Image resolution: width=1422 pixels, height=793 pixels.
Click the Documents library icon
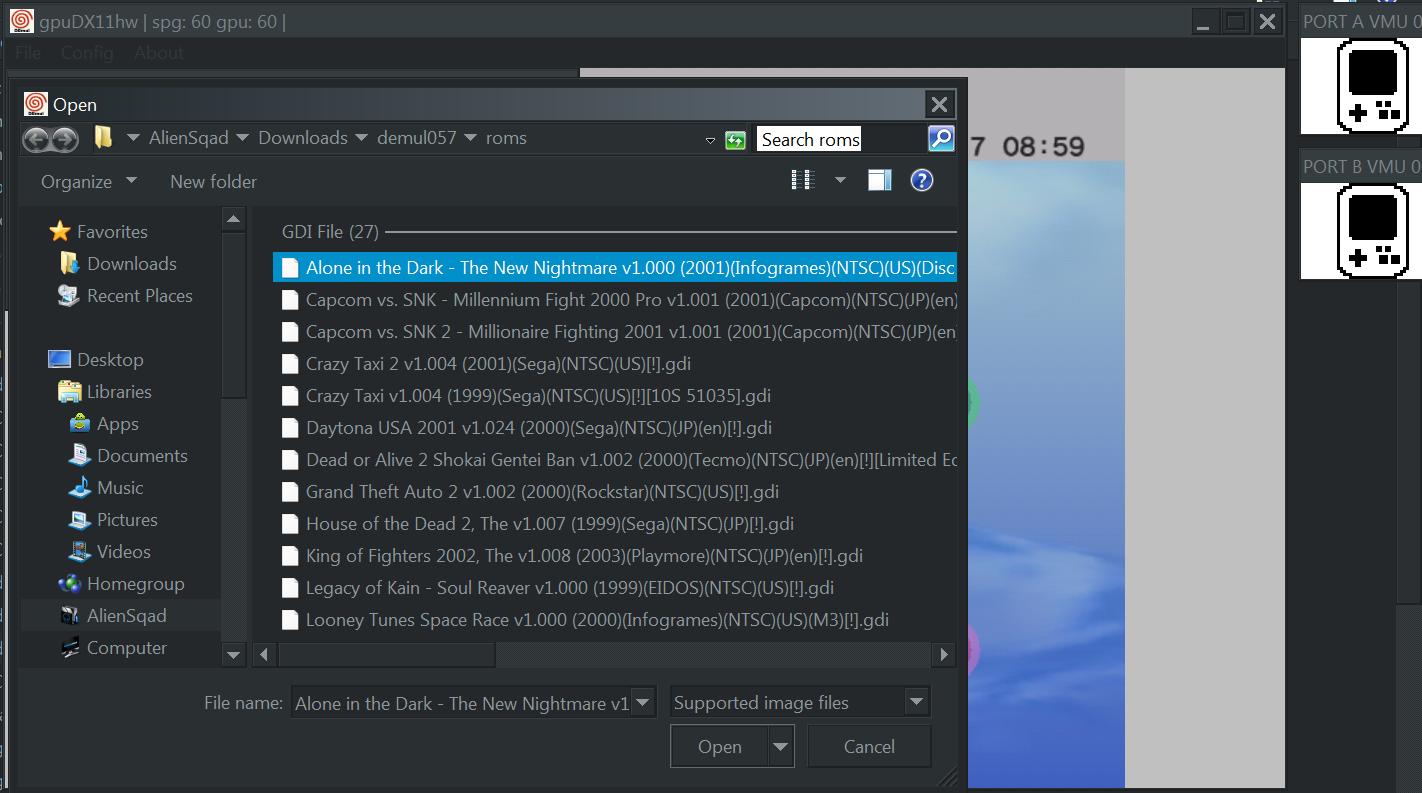tap(80, 455)
